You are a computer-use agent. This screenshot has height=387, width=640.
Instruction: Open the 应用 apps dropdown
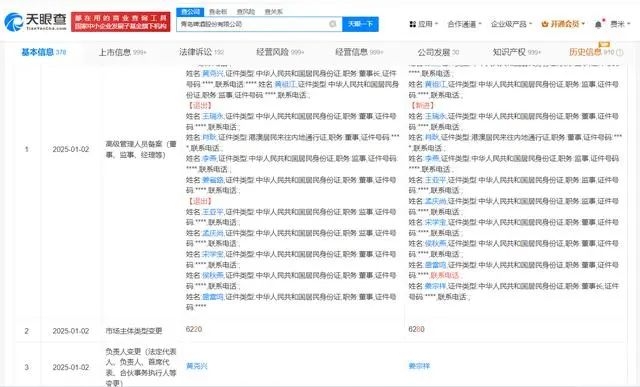(424, 24)
